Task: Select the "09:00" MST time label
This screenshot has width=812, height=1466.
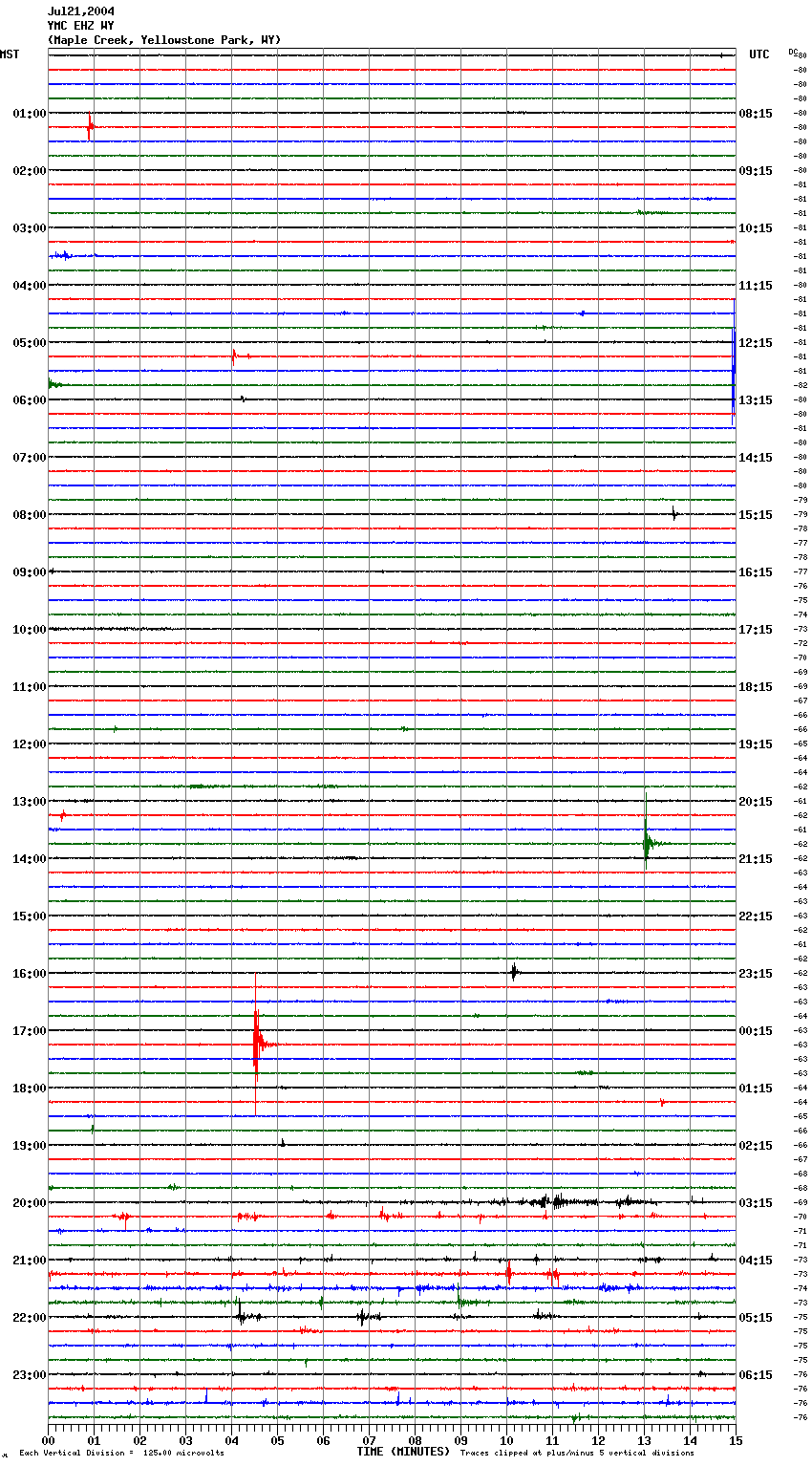Action: coord(30,572)
